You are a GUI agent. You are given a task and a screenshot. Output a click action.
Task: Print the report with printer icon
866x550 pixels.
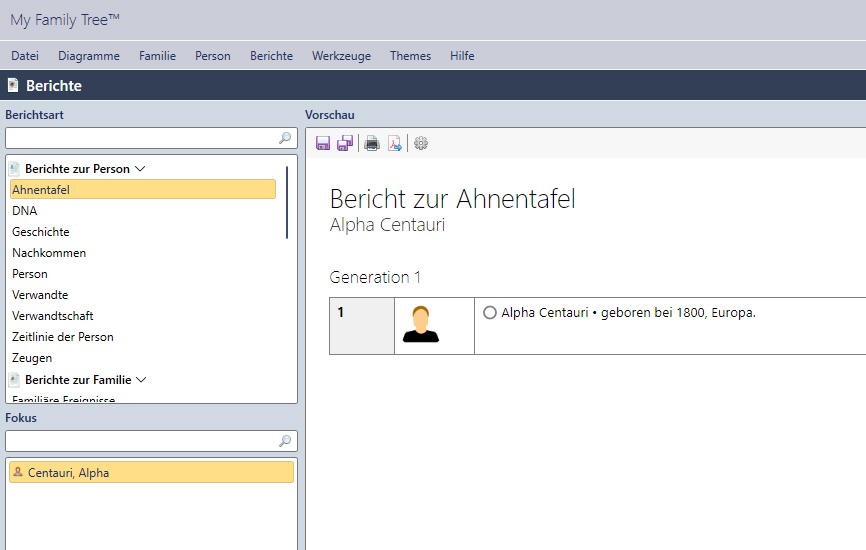tap(372, 143)
